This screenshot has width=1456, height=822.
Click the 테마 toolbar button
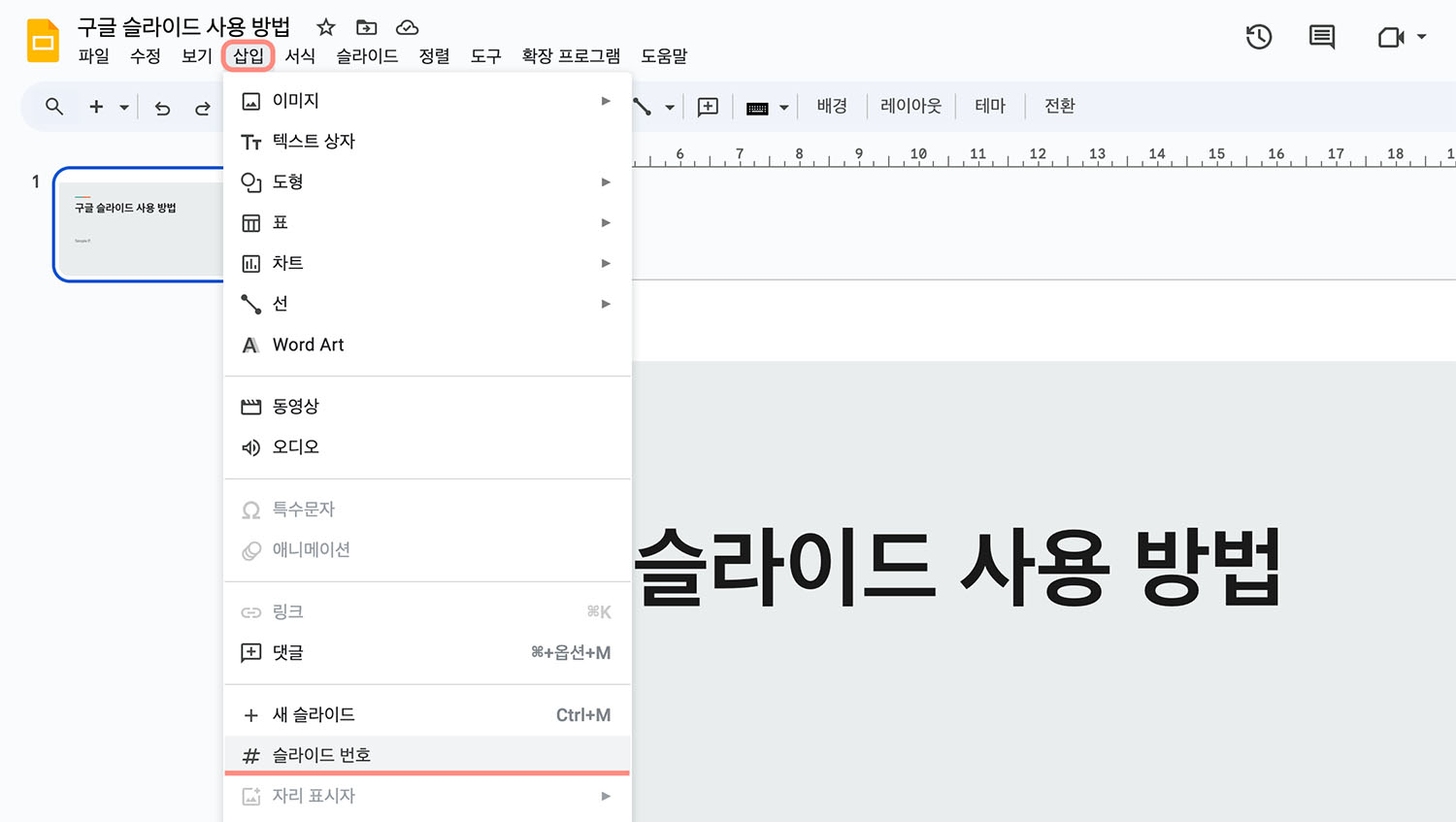(990, 106)
